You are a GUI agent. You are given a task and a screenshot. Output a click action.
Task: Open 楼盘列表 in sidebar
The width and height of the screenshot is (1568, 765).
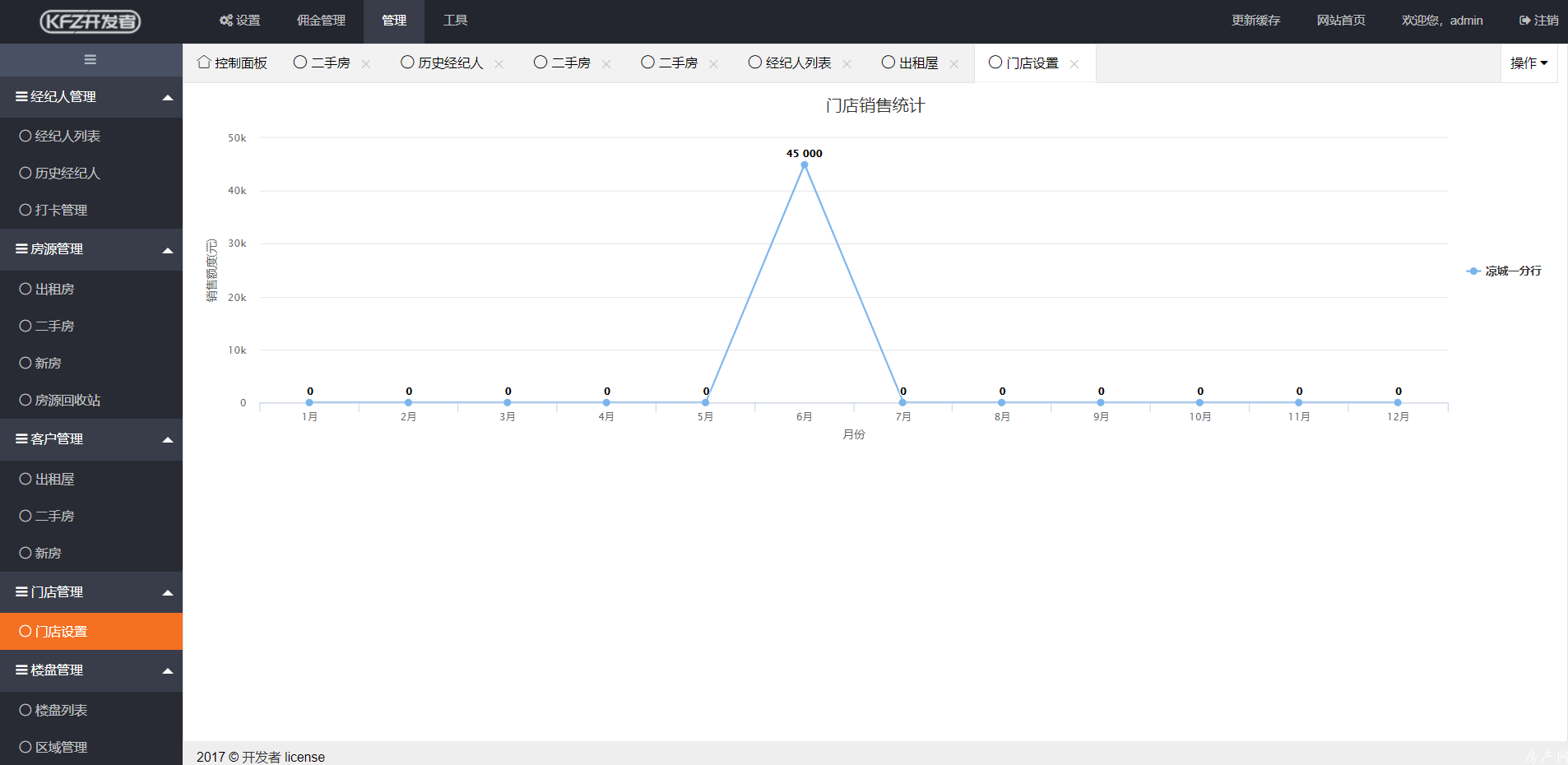click(91, 711)
